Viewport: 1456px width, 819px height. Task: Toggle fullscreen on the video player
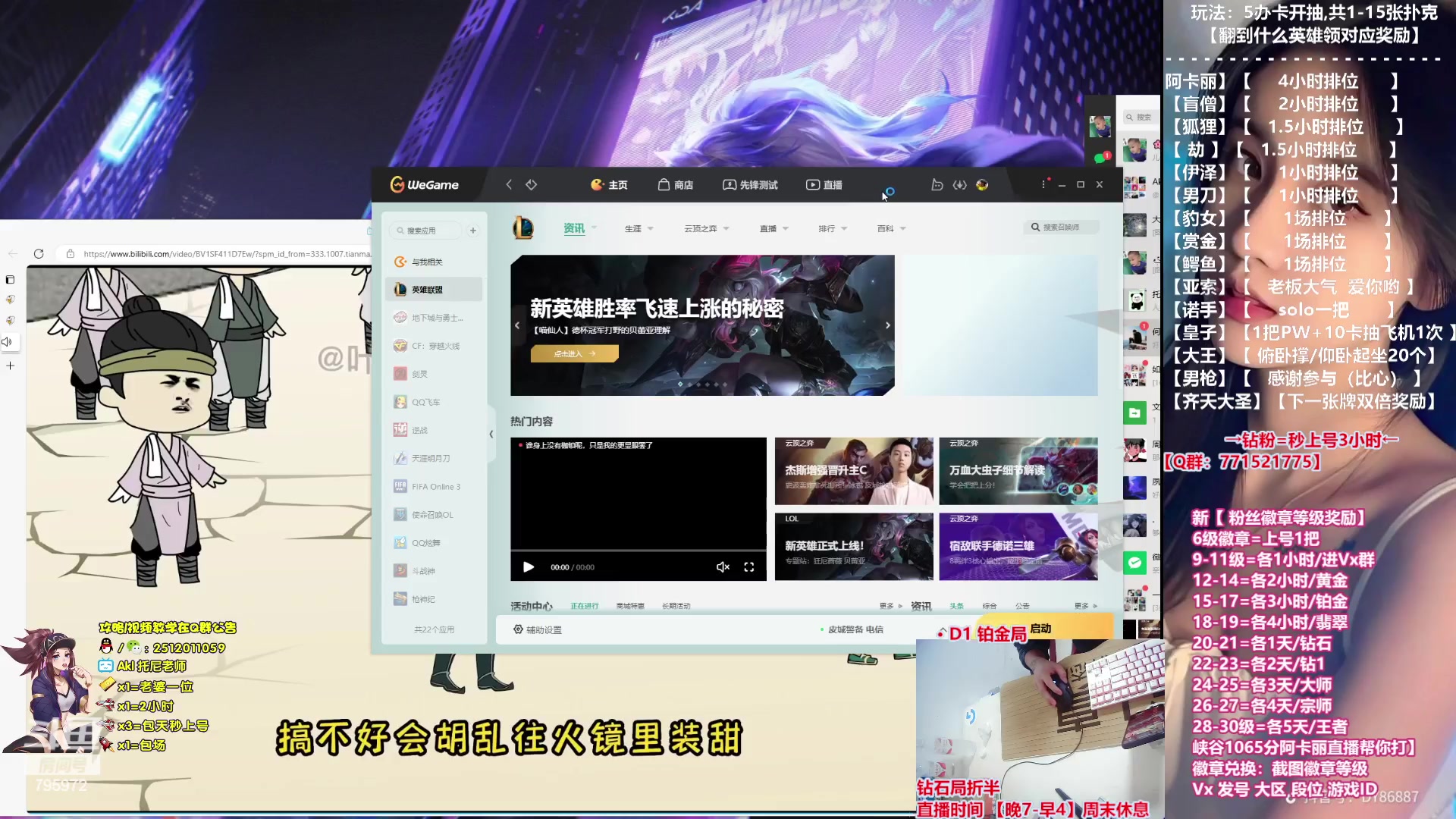tap(748, 566)
